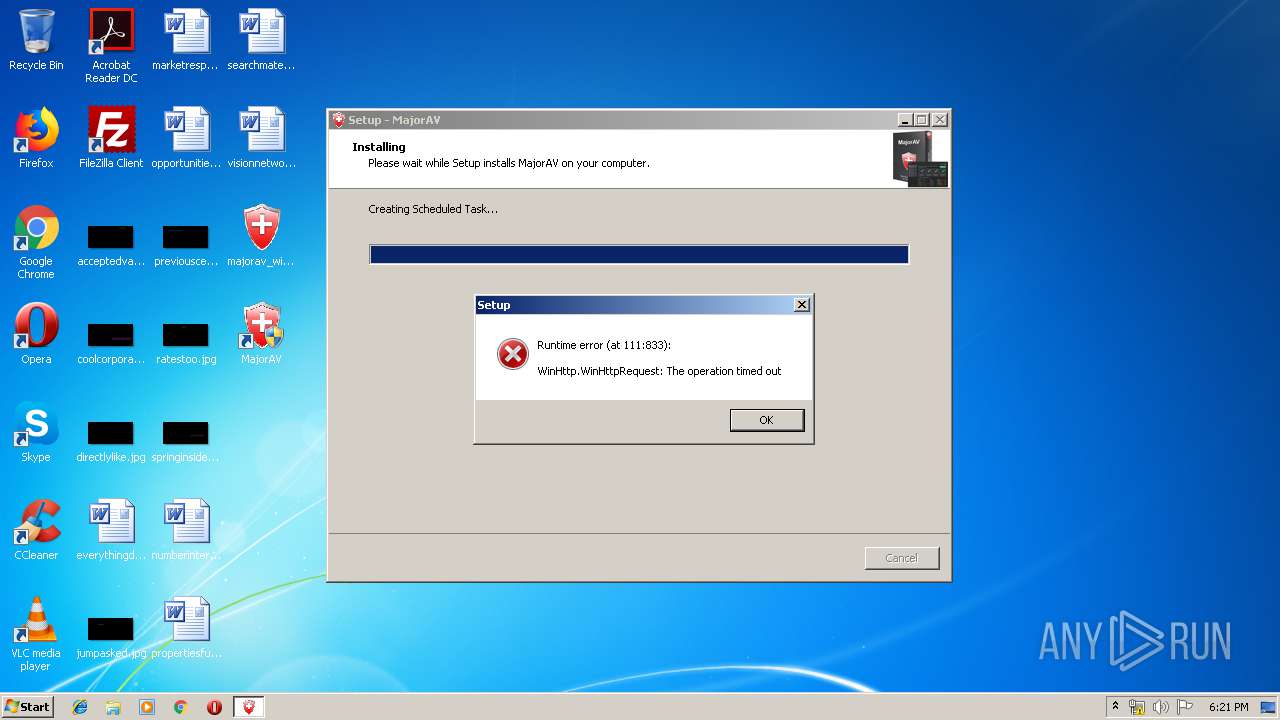Screen dimensions: 1280x720
Task: Open CCleaner desktop shortcut
Action: [36, 530]
